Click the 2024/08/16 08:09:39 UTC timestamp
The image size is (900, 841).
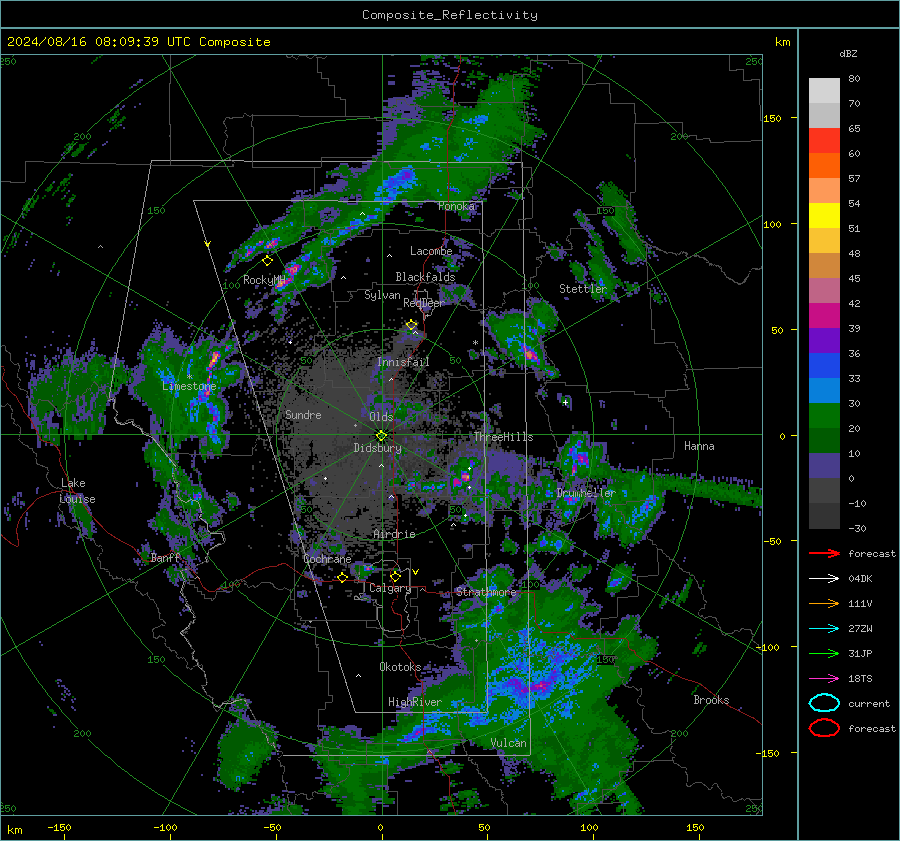pyautogui.click(x=138, y=42)
